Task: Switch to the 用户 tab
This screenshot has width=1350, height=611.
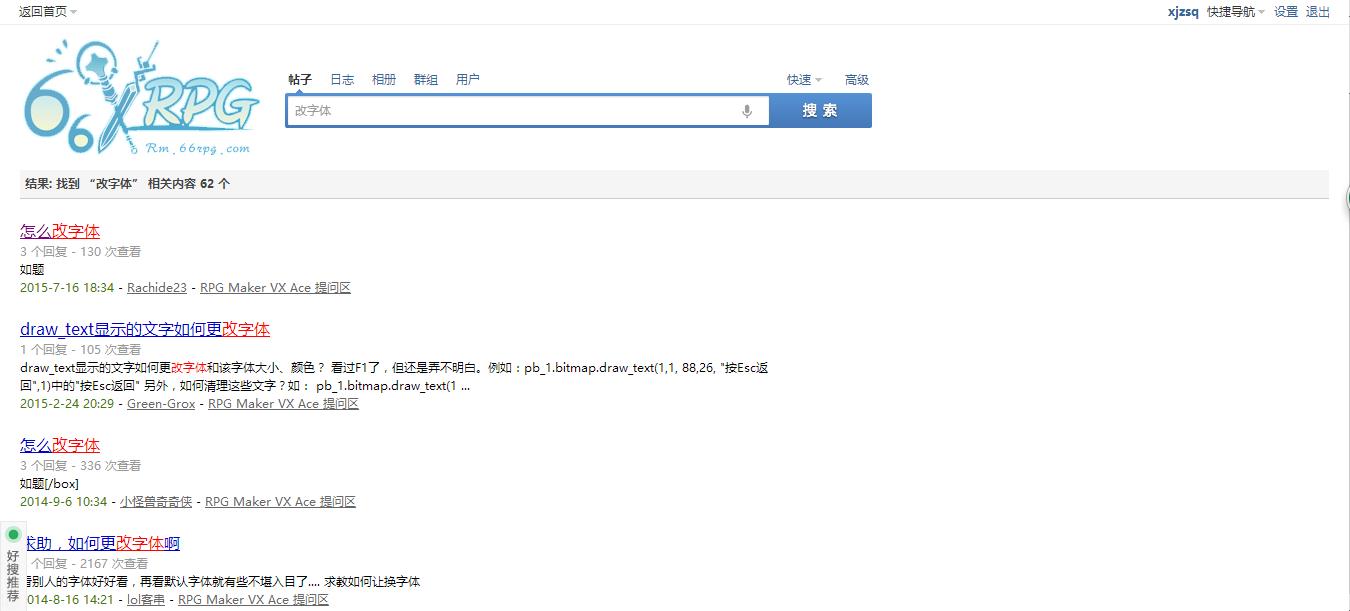Action: 468,80
